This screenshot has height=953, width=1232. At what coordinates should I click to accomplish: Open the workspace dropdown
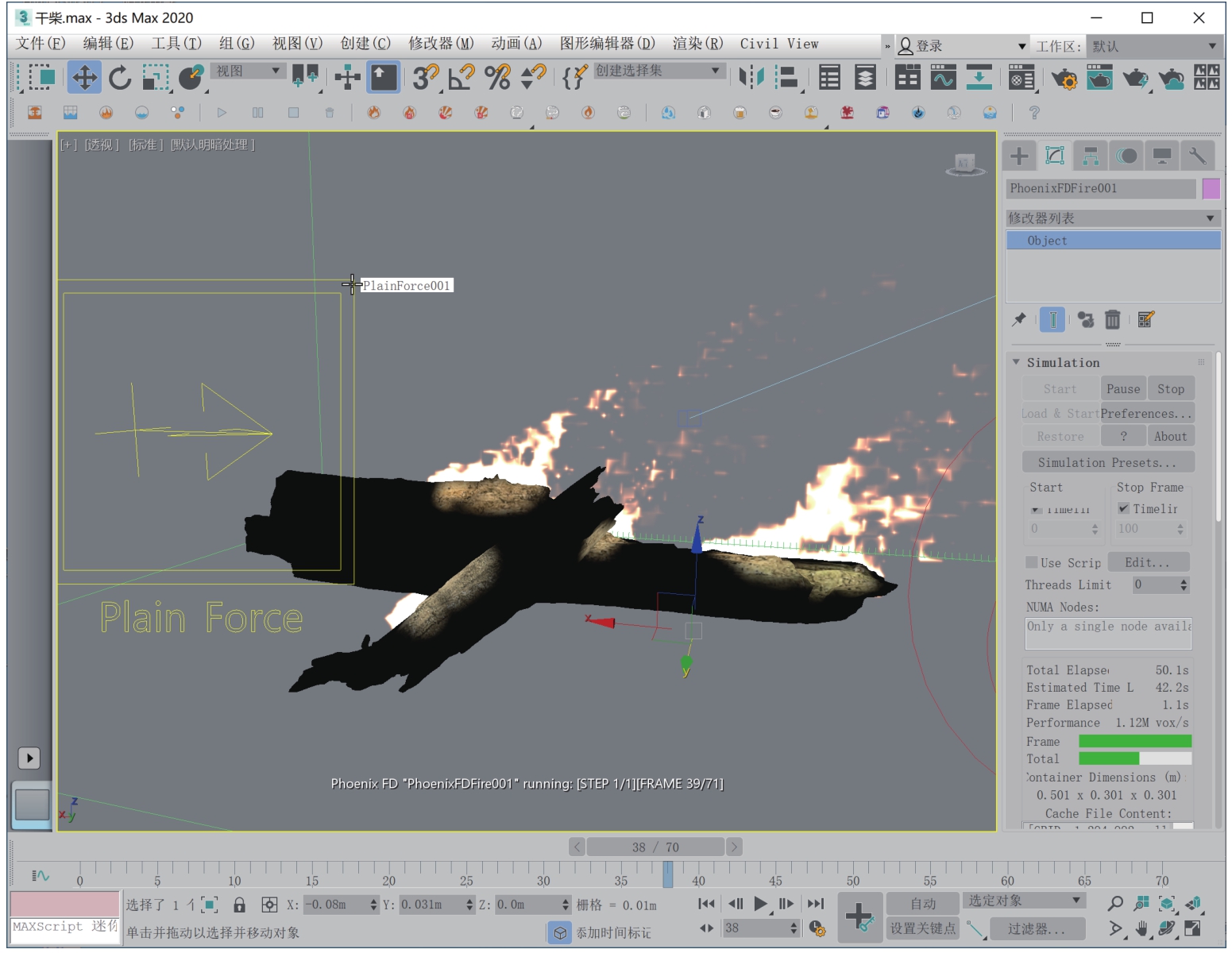tap(1153, 46)
